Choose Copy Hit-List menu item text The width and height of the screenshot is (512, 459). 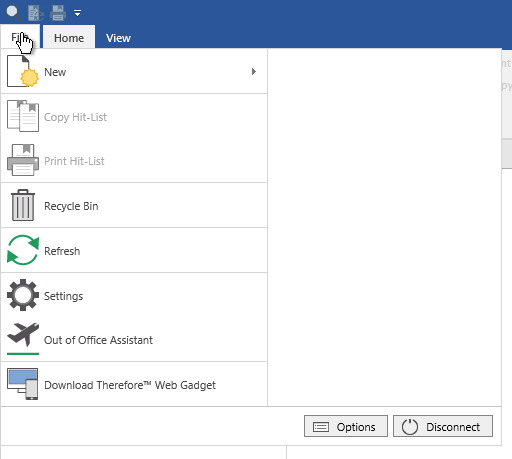click(x=75, y=117)
